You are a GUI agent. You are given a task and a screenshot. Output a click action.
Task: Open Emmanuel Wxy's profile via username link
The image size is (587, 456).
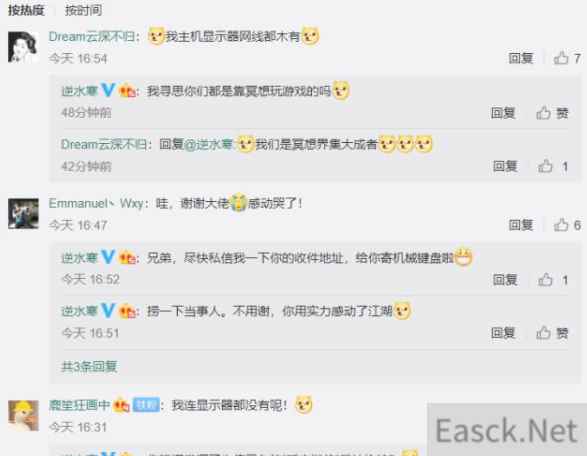pos(96,203)
